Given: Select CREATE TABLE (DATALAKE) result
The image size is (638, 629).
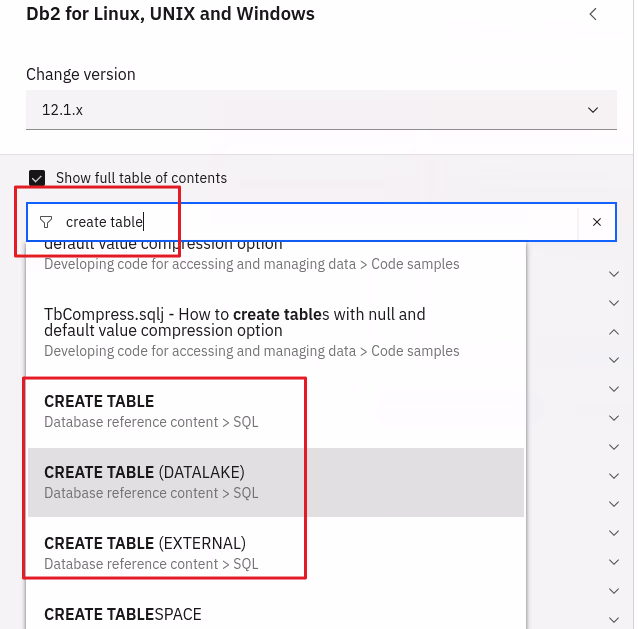Looking at the screenshot, I should pos(275,483).
